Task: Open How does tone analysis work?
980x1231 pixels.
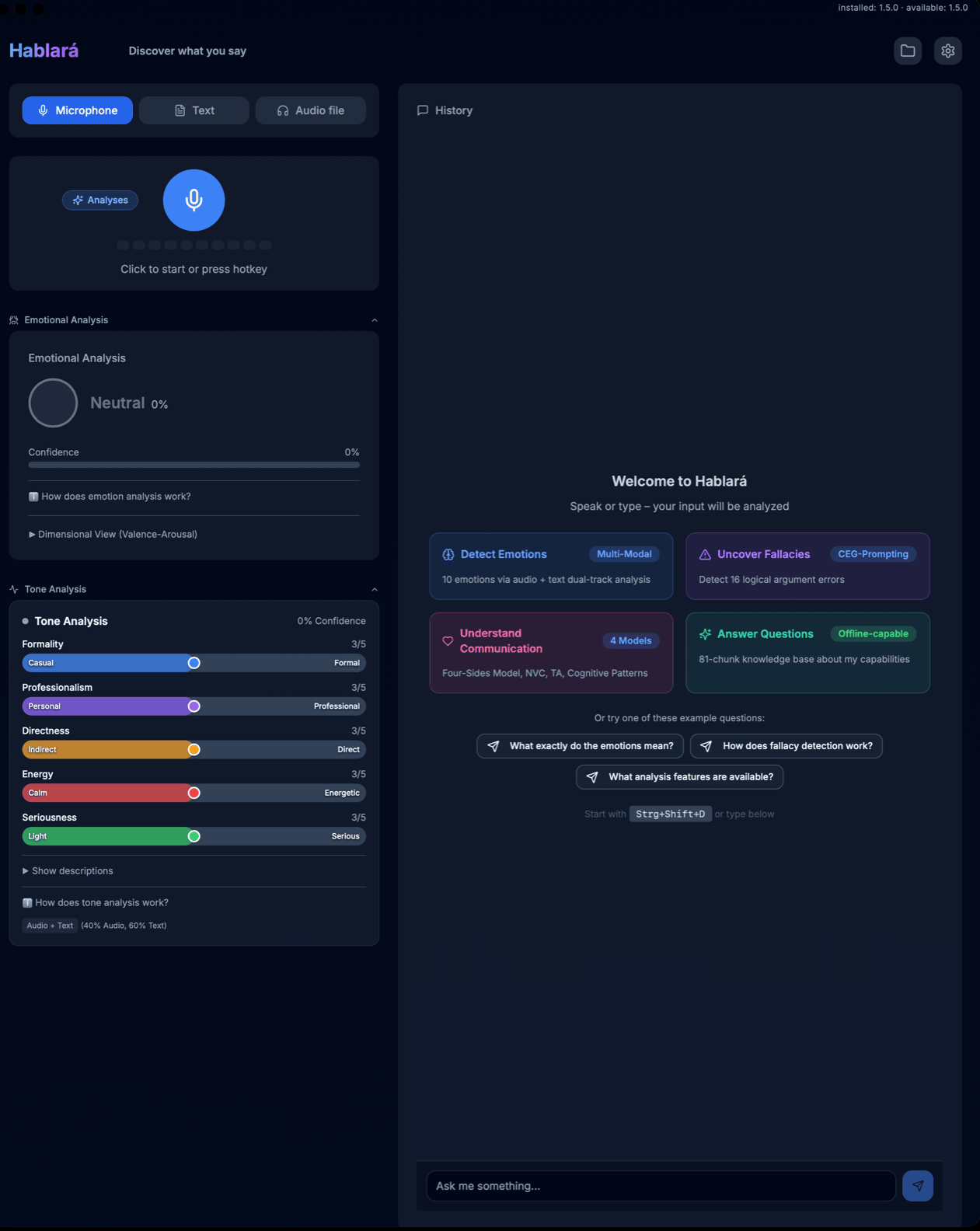Action: click(96, 902)
